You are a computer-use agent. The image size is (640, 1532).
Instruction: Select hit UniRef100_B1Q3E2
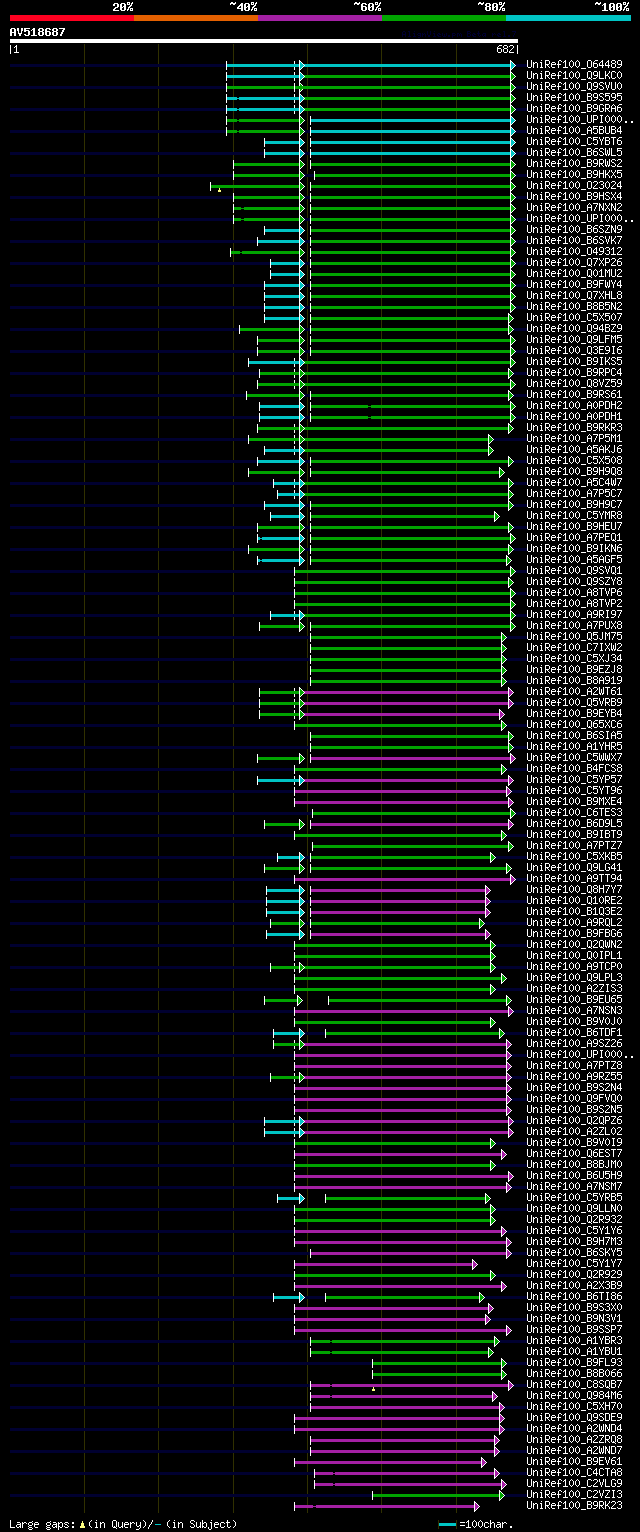pos(574,911)
